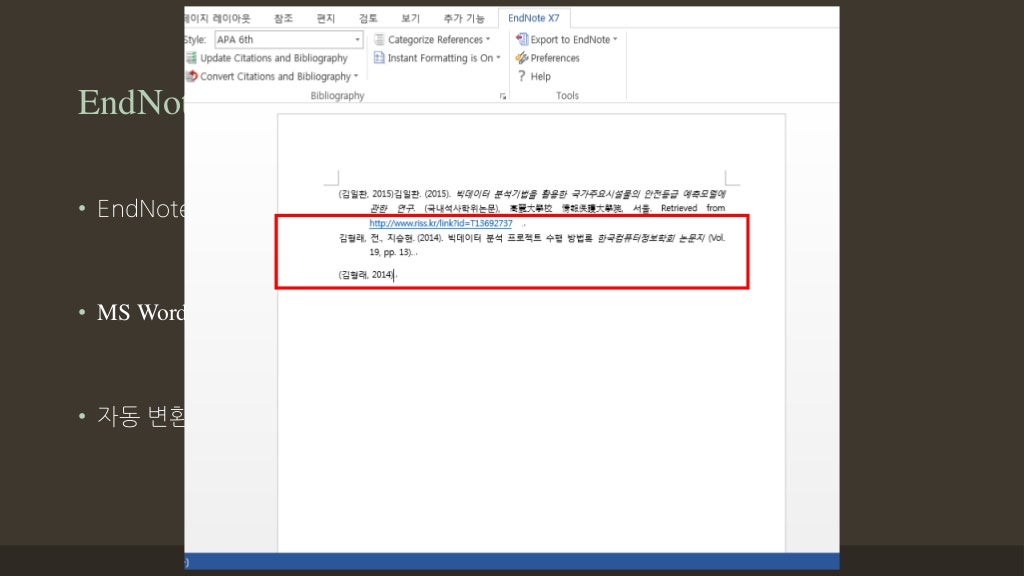Open the 추가 기능 ribbon tab
This screenshot has height=576, width=1024.
click(464, 18)
